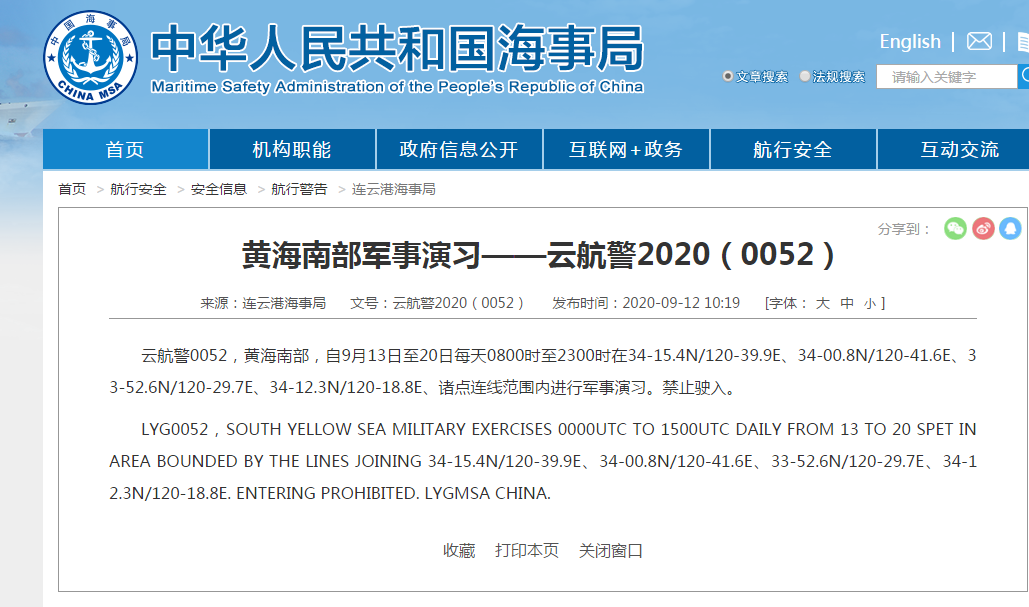This screenshot has width=1029, height=607.
Task: Go to 航行警告 in the breadcrumb
Action: (299, 189)
